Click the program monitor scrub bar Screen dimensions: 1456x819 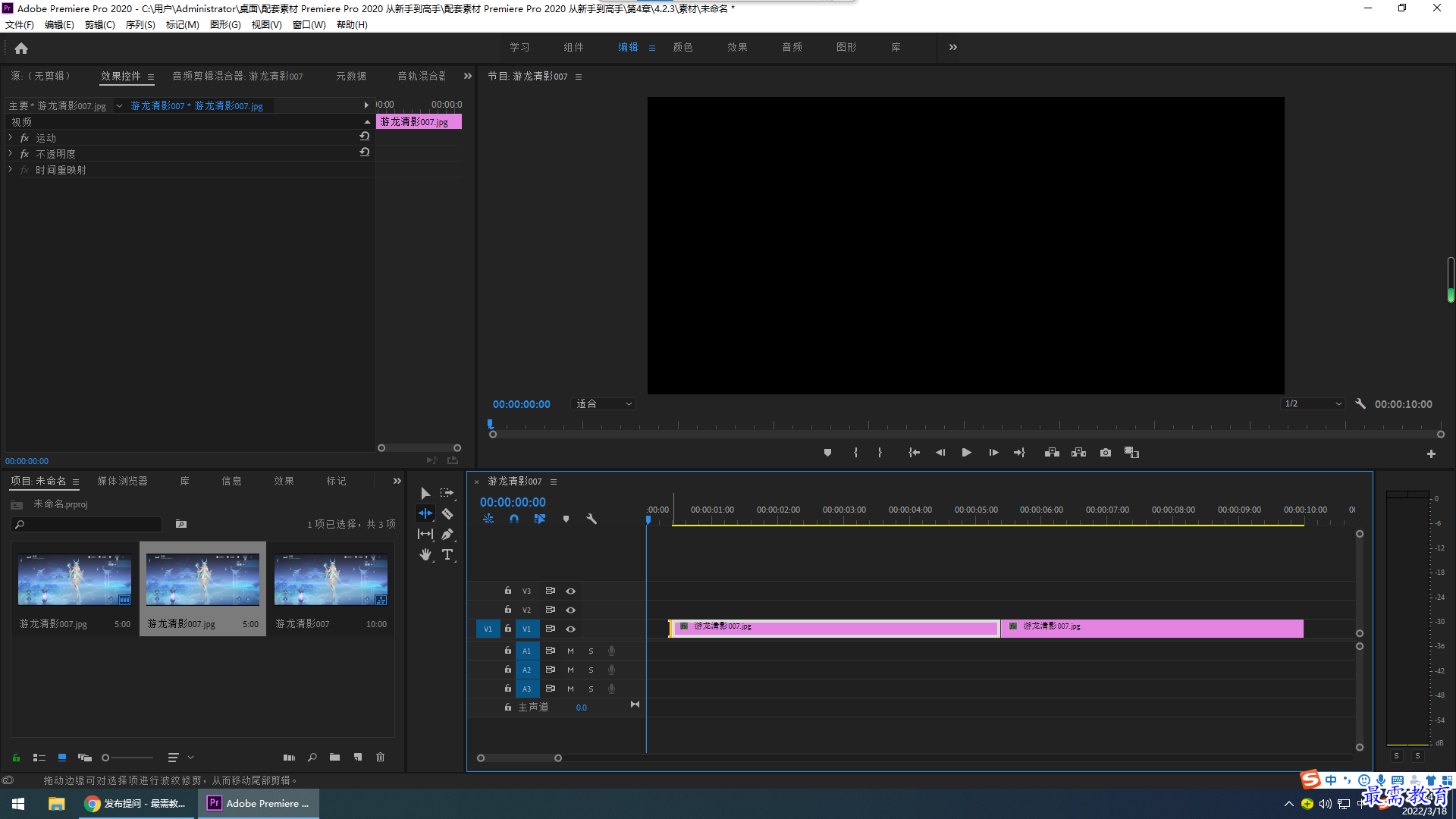(966, 435)
